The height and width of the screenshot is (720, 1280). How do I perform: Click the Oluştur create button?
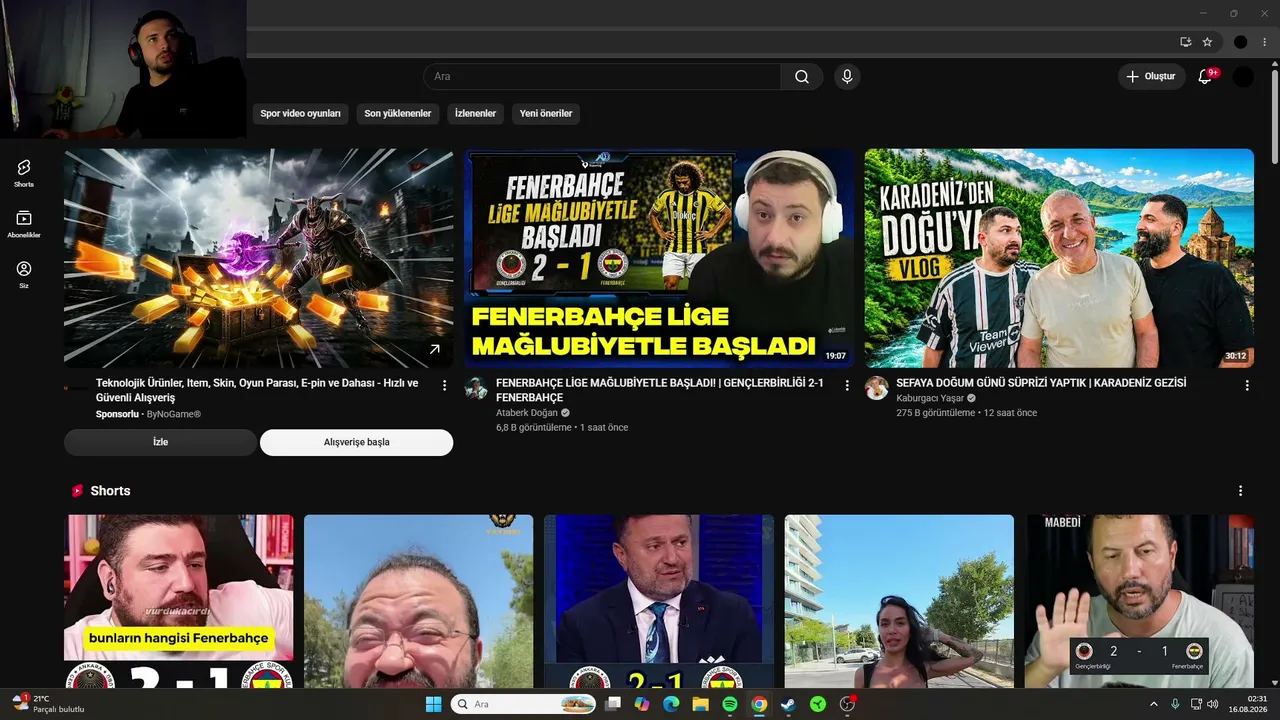[x=1151, y=77]
